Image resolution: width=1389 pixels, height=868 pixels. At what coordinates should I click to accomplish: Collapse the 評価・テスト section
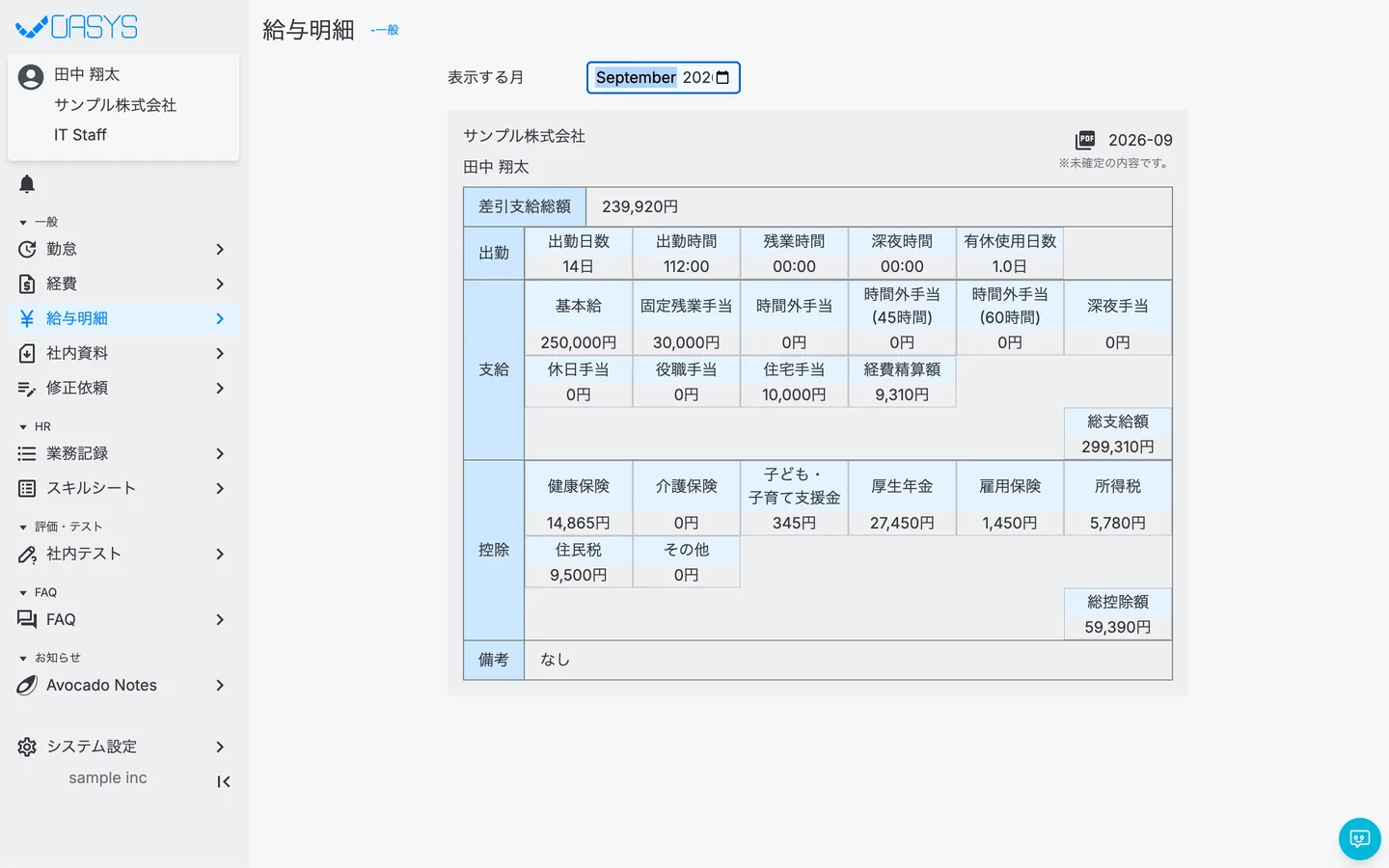pyautogui.click(x=61, y=527)
